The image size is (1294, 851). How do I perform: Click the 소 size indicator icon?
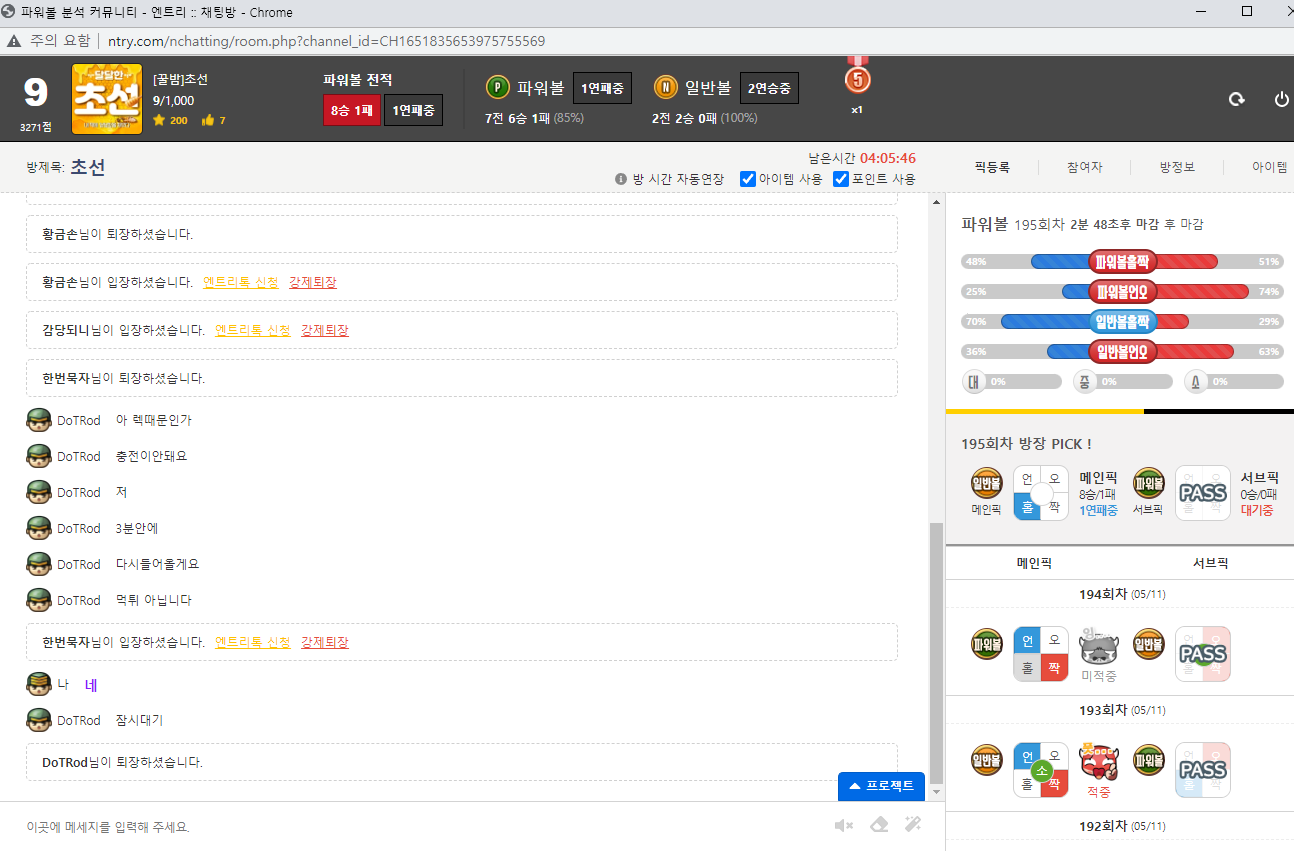click(x=1196, y=381)
